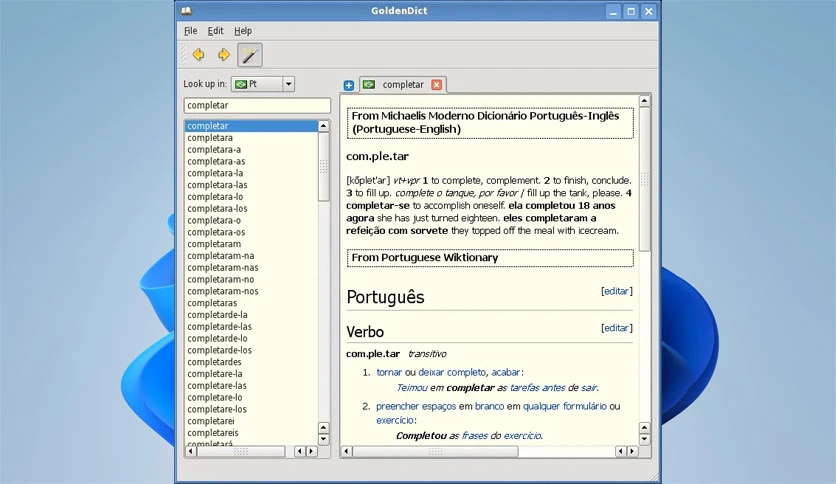
Task: Open the Help menu
Action: [x=243, y=31]
